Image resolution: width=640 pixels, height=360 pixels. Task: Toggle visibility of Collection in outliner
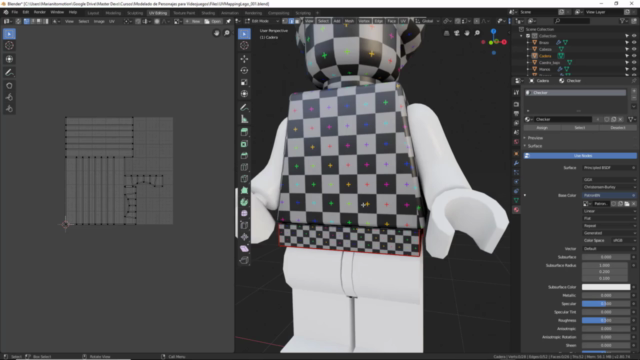pyautogui.click(x=634, y=36)
